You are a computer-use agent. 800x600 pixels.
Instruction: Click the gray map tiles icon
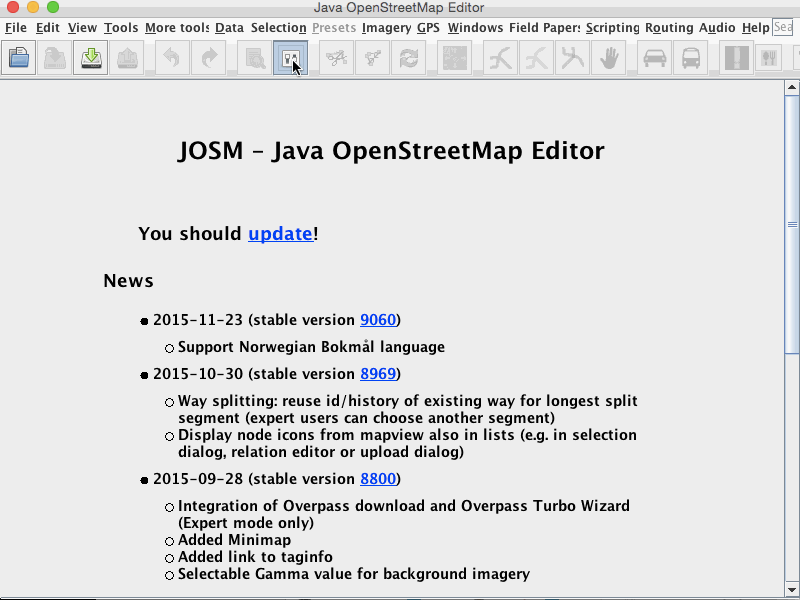coord(454,58)
